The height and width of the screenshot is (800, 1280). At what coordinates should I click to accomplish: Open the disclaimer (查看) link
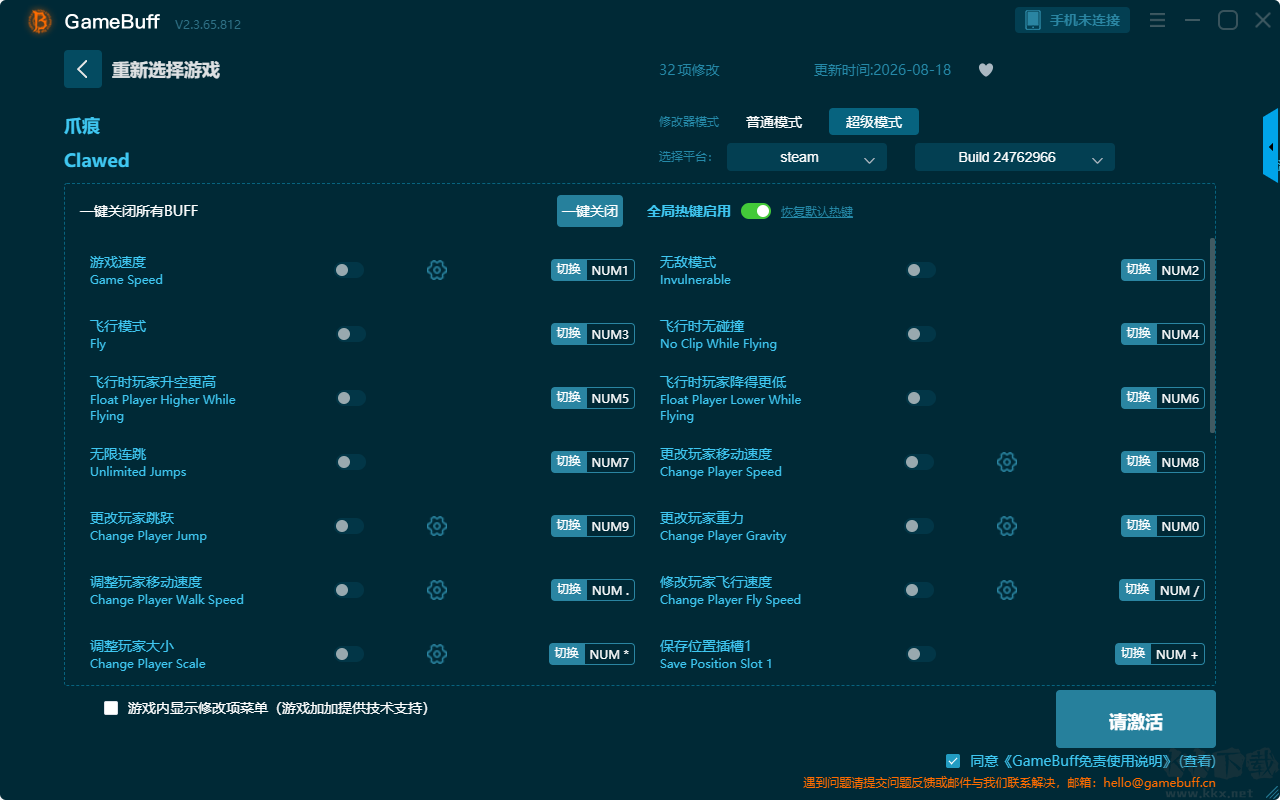pyautogui.click(x=1197, y=761)
